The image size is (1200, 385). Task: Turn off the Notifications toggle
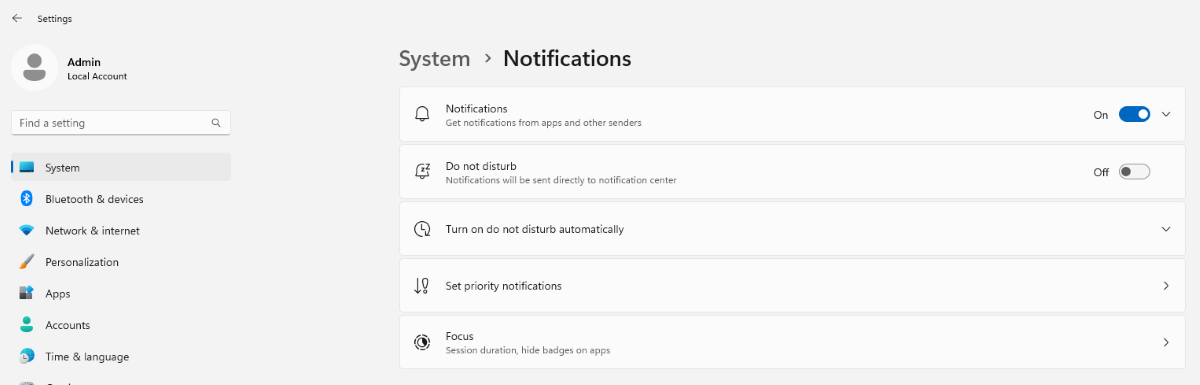coord(1134,114)
